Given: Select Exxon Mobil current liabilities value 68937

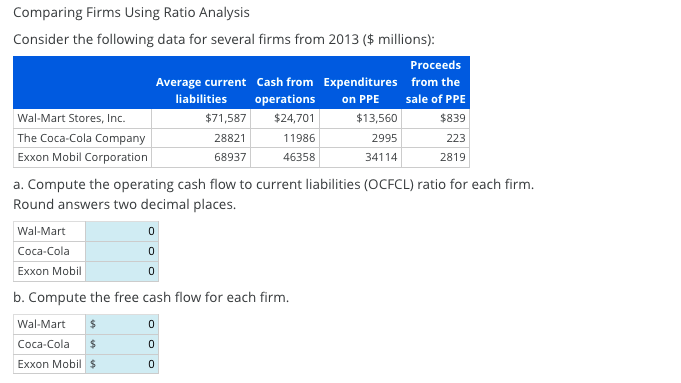Looking at the screenshot, I should 230,157.
